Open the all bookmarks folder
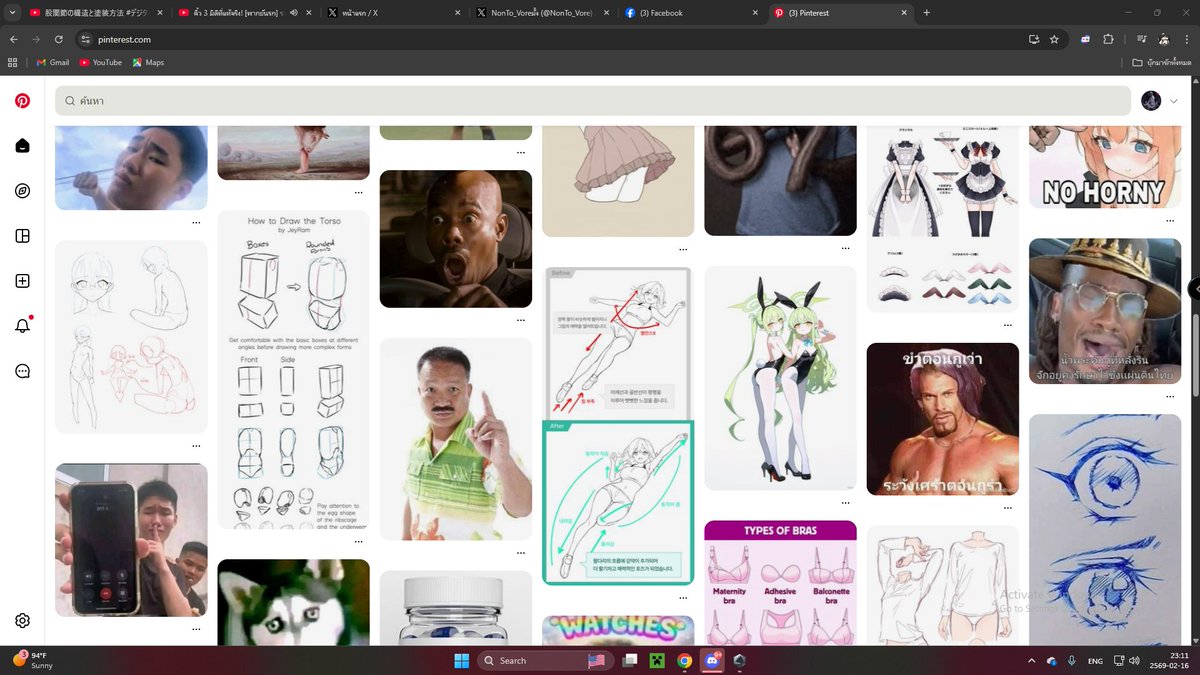This screenshot has height=675, width=1200. tap(1162, 62)
